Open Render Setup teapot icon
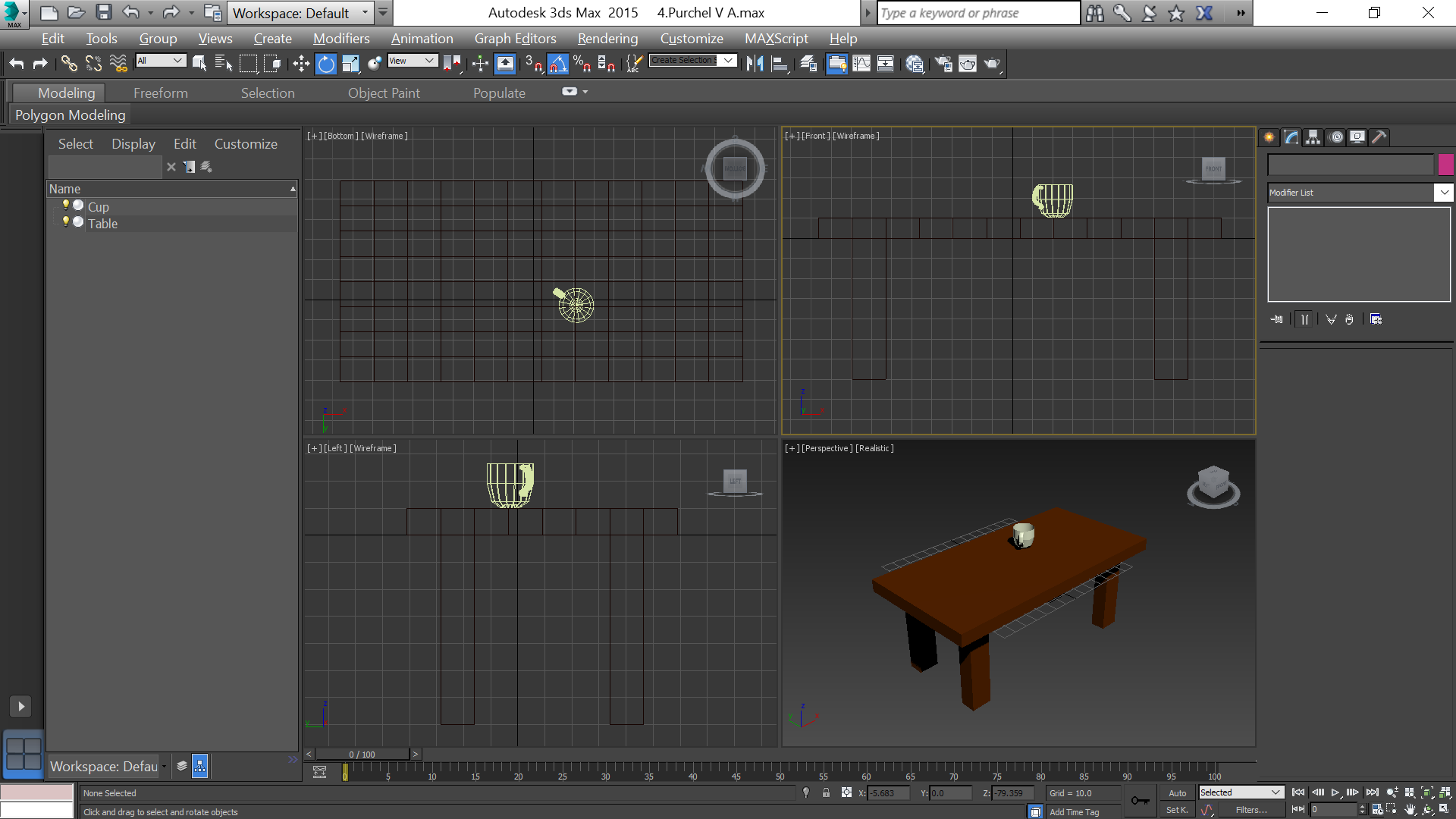 pyautogui.click(x=943, y=64)
